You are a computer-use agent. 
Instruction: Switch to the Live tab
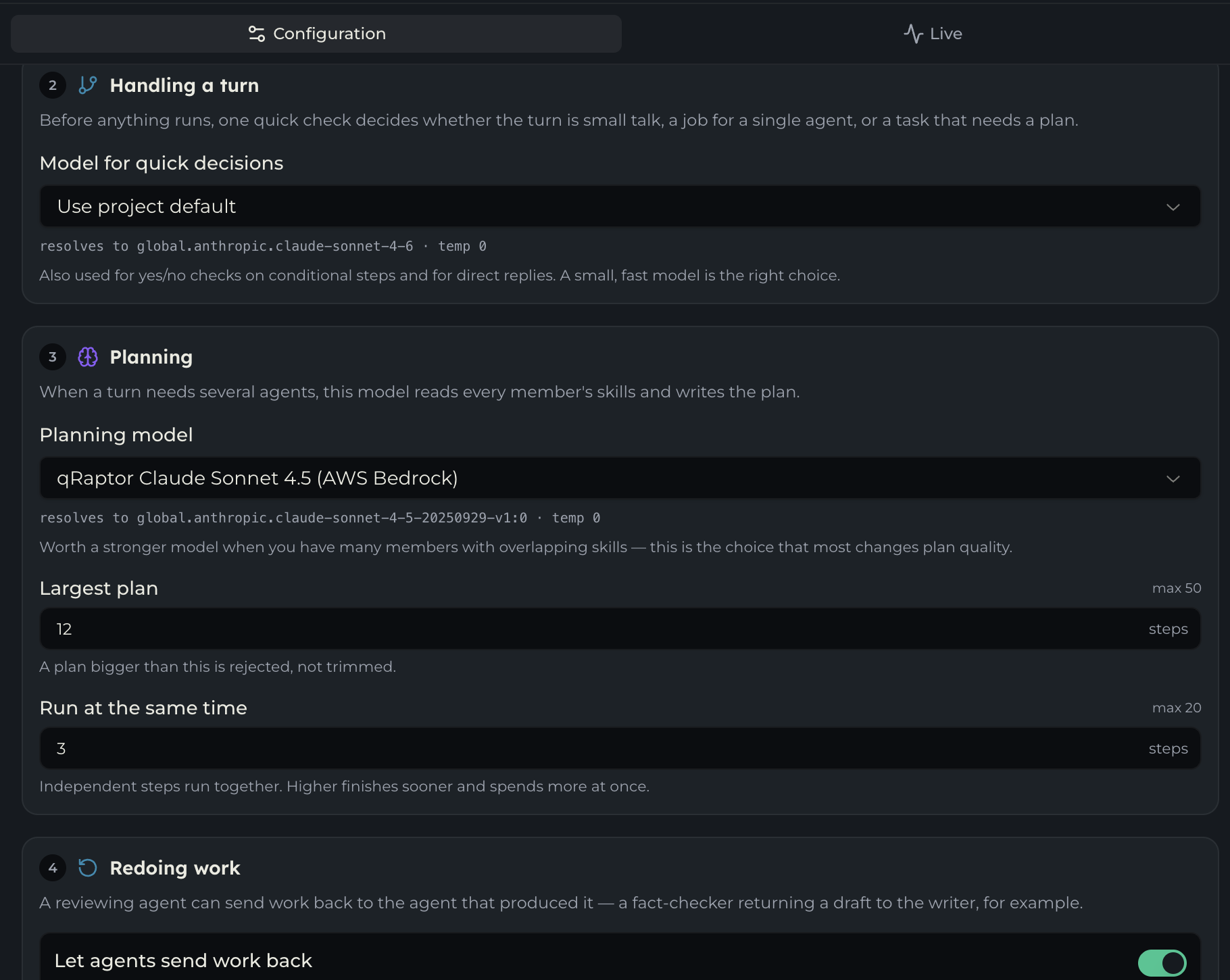point(933,34)
